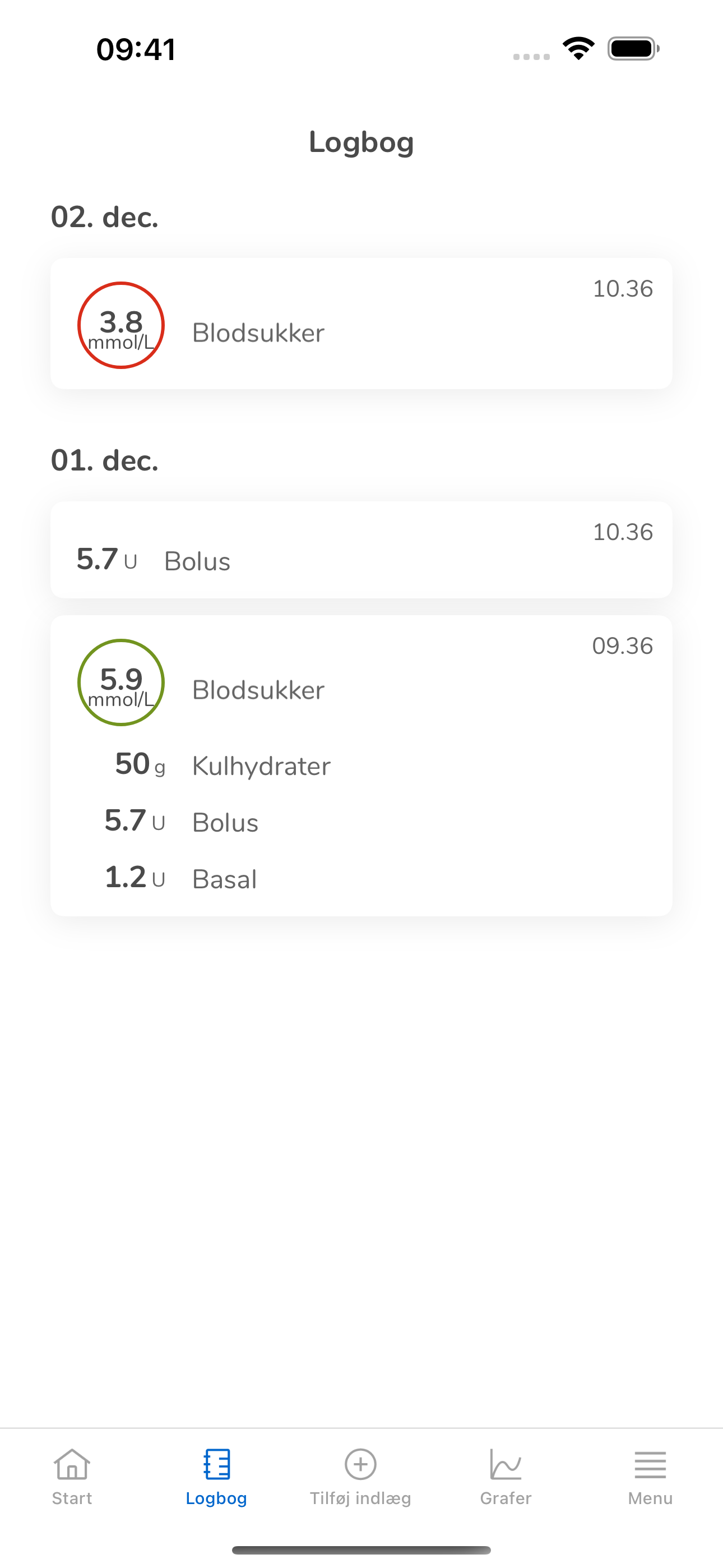The image size is (723, 1568).
Task: Open the Start home icon
Action: pos(72,1464)
